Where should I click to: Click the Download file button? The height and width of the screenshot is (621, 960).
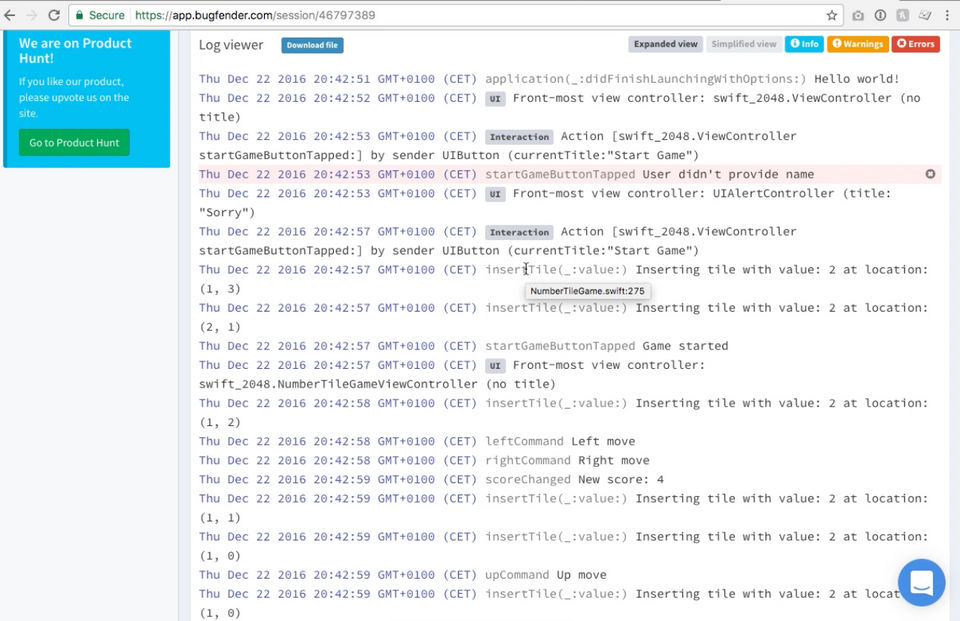(312, 45)
